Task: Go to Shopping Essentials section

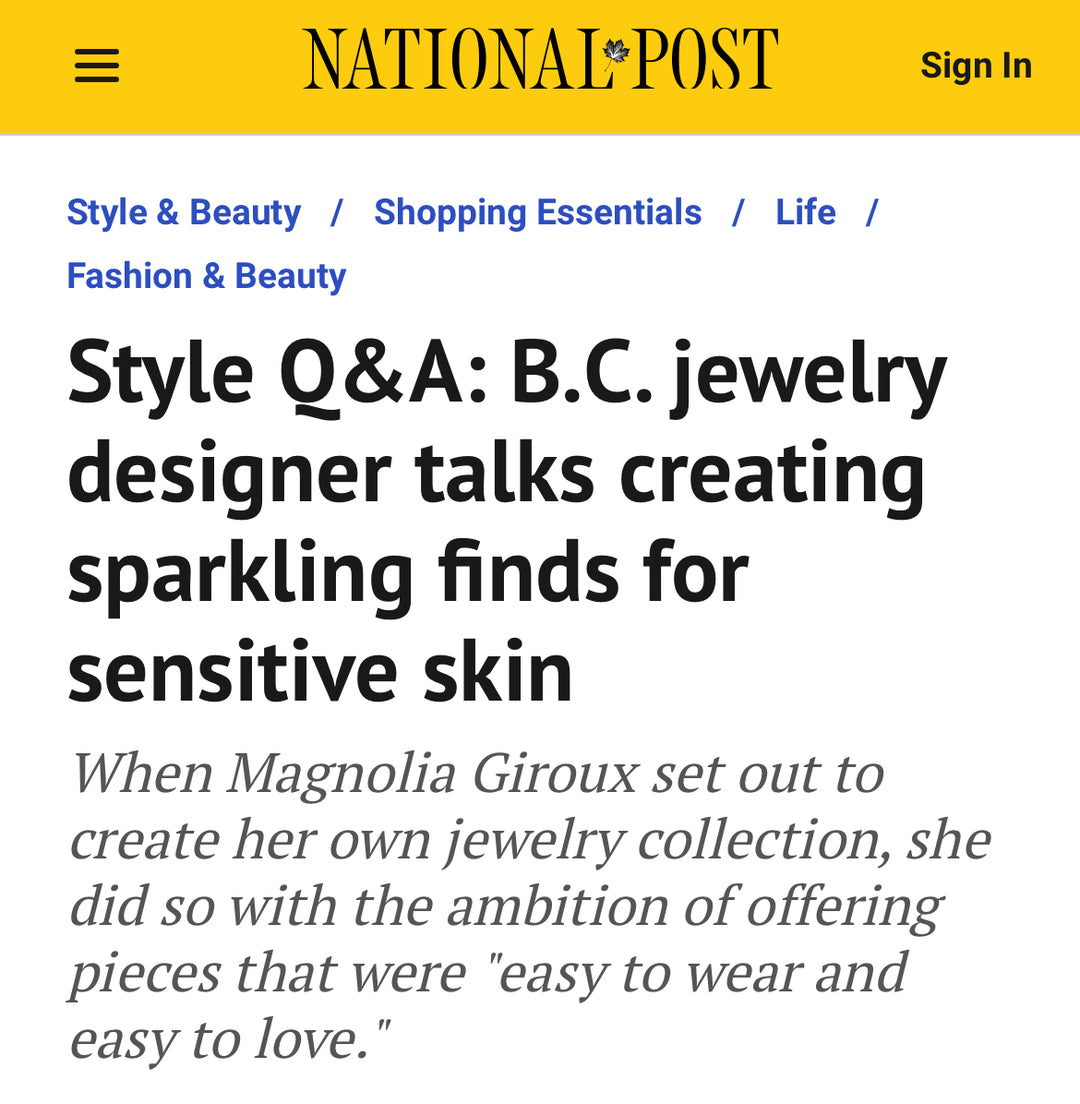Action: point(538,213)
